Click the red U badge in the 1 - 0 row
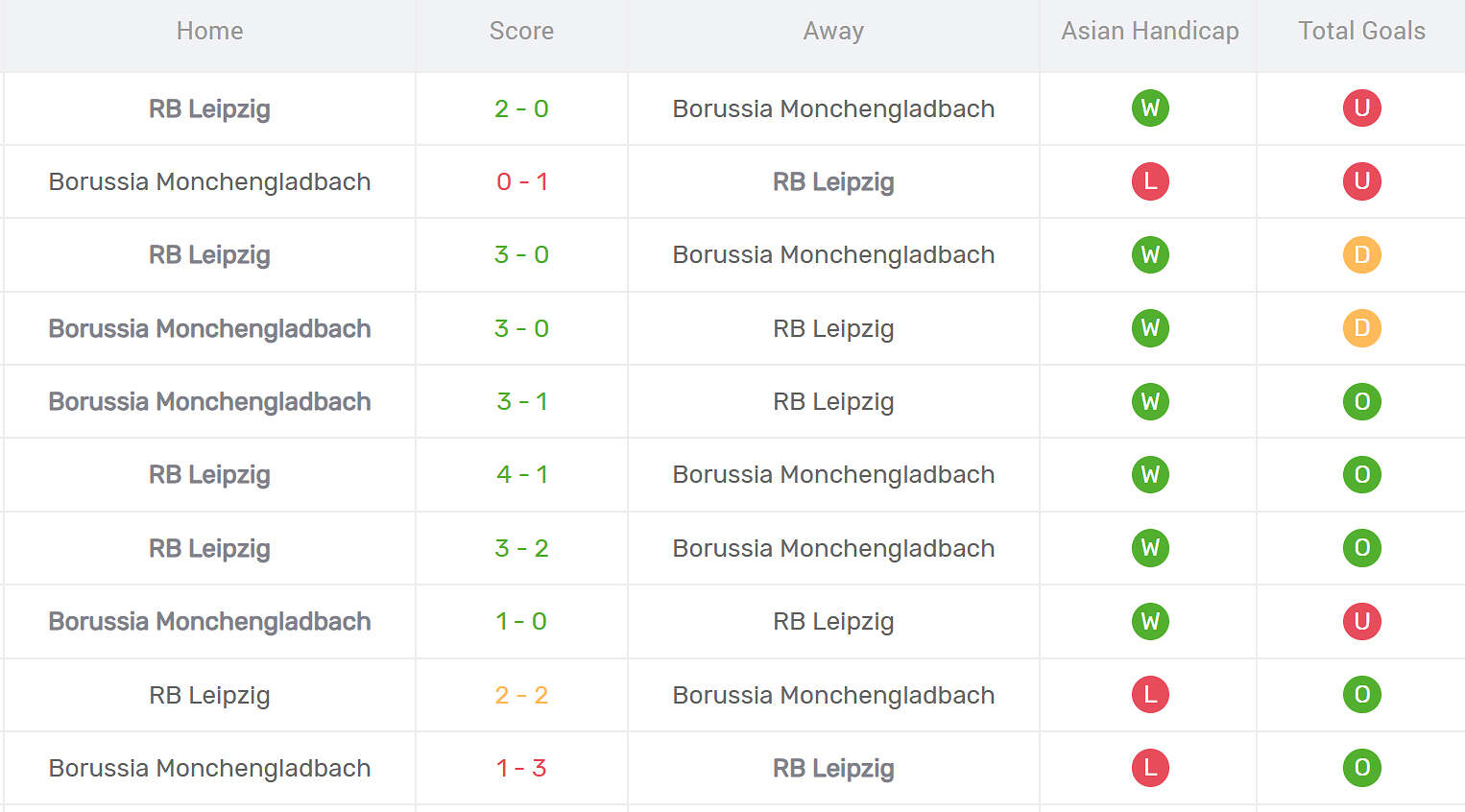1465x812 pixels. pos(1361,621)
